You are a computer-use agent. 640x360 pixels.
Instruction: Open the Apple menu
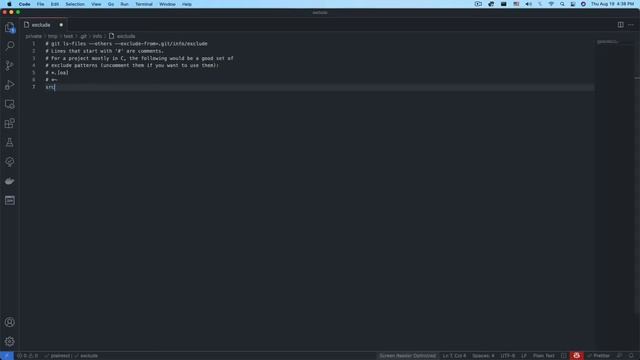click(9, 4)
